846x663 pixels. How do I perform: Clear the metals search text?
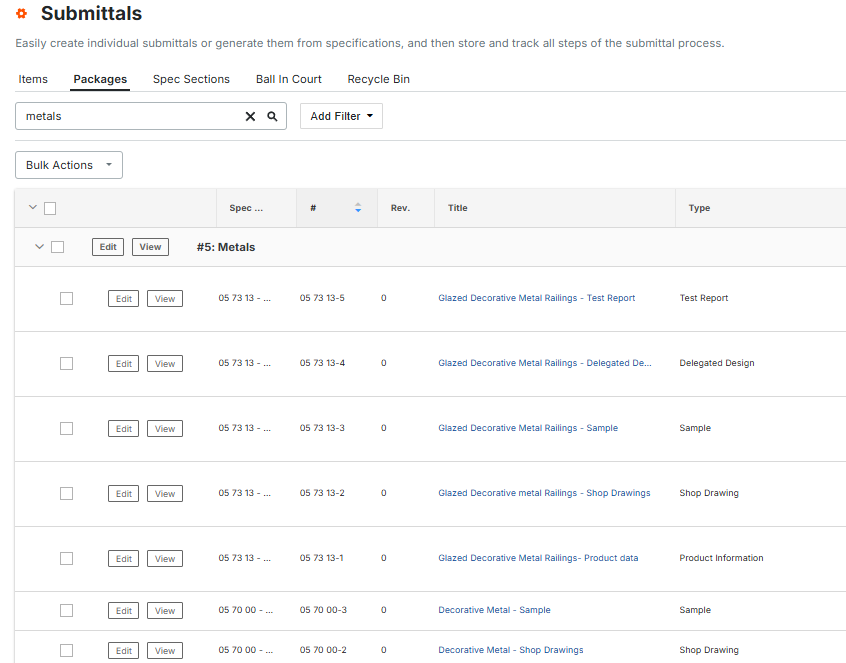pyautogui.click(x=250, y=116)
